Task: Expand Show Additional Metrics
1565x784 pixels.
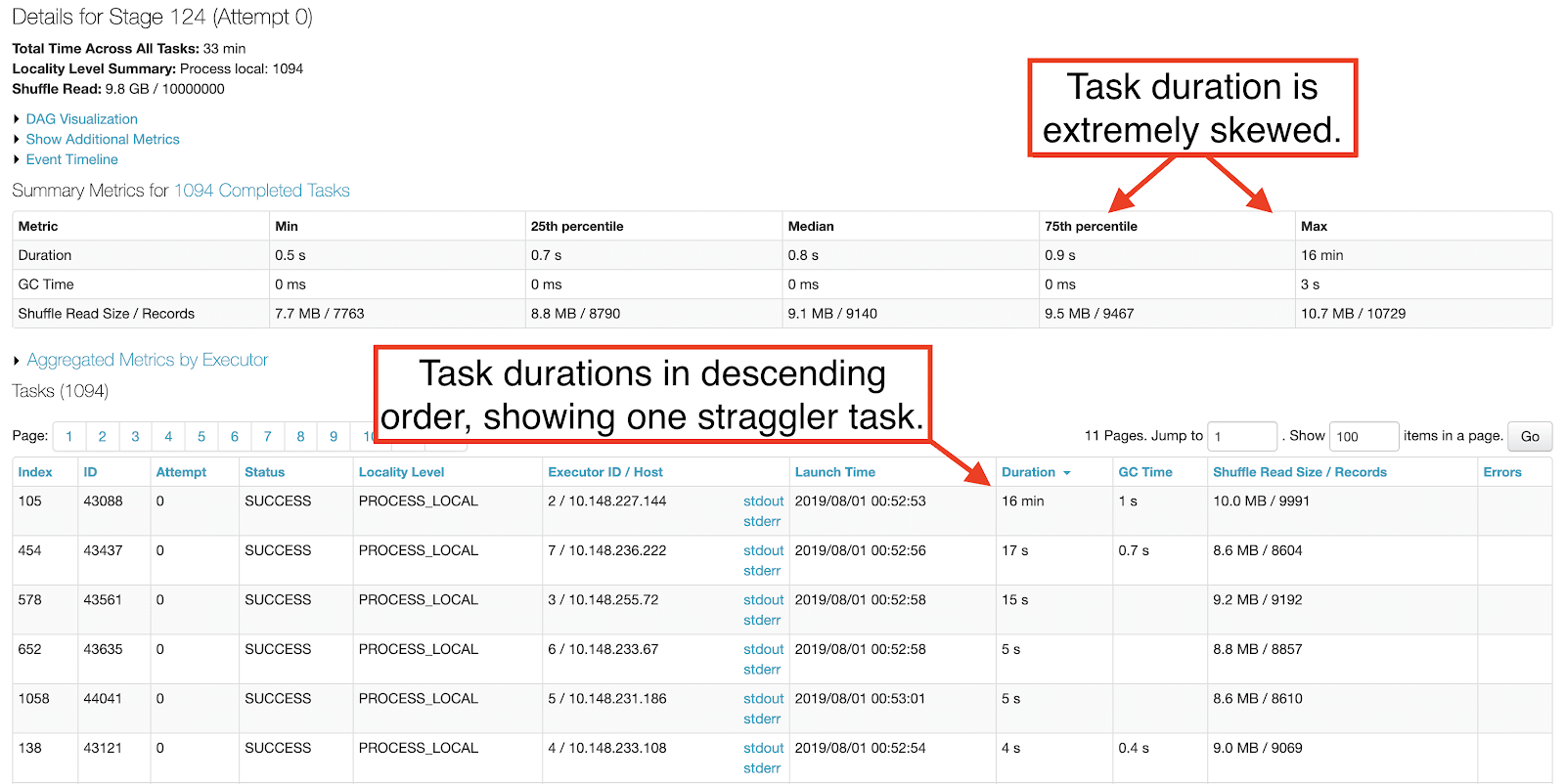Action: pos(103,140)
